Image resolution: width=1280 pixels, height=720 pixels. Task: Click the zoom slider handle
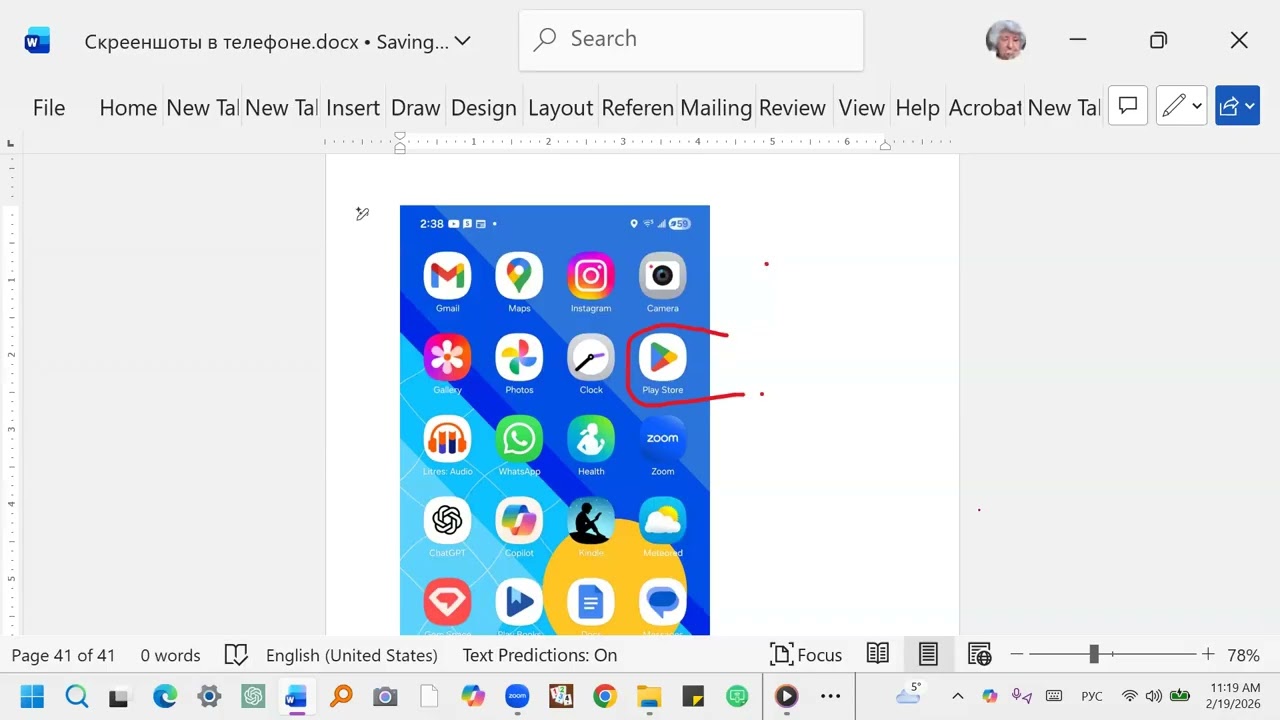pyautogui.click(x=1094, y=654)
